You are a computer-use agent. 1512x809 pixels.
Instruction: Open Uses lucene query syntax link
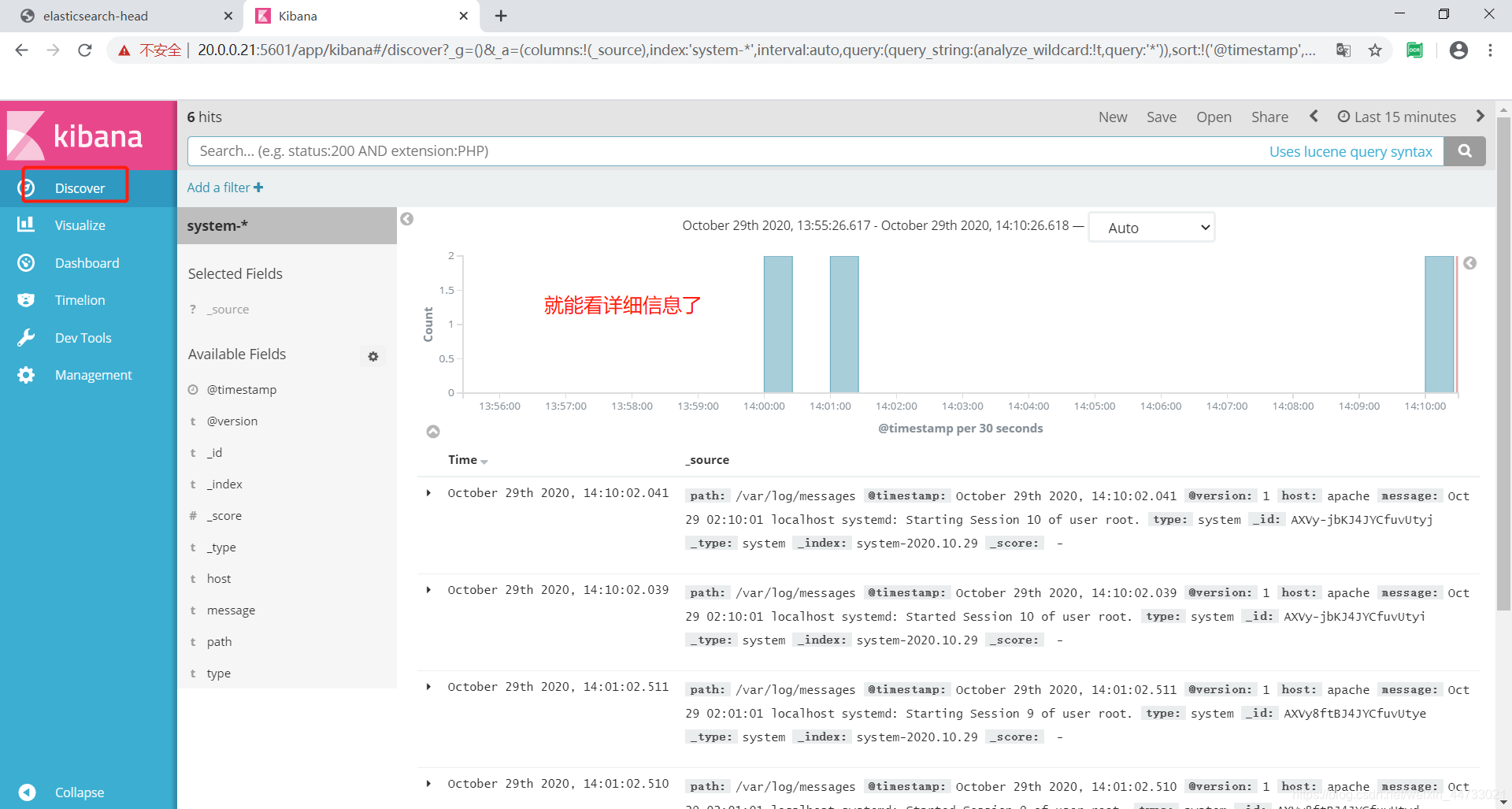[x=1351, y=151]
